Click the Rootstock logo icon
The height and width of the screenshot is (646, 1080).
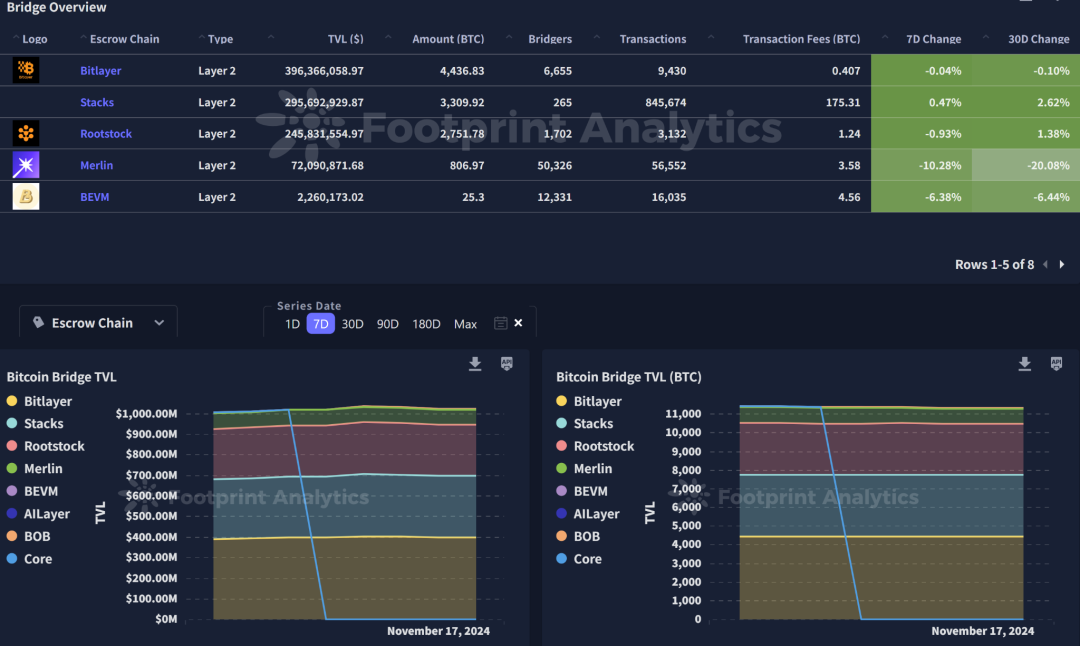pos(26,134)
